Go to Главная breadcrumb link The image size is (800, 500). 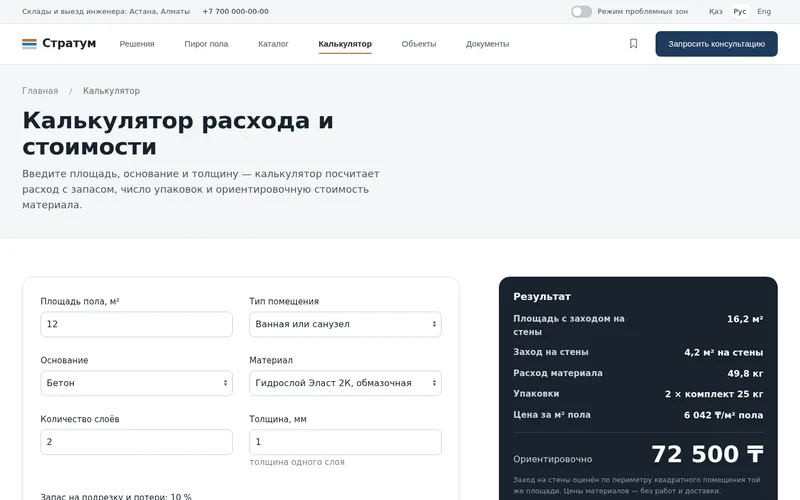coord(40,91)
